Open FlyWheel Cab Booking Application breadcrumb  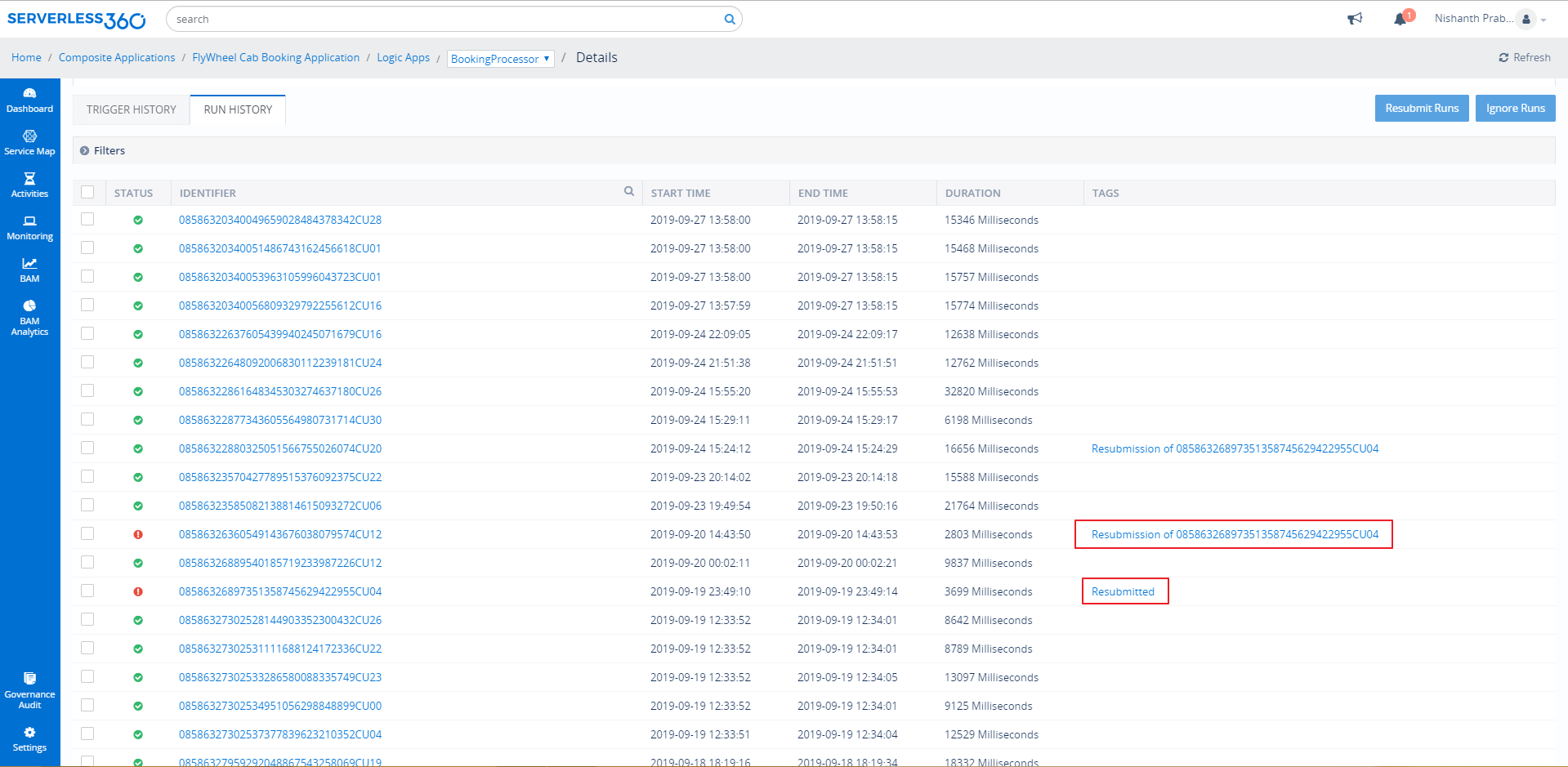point(276,57)
